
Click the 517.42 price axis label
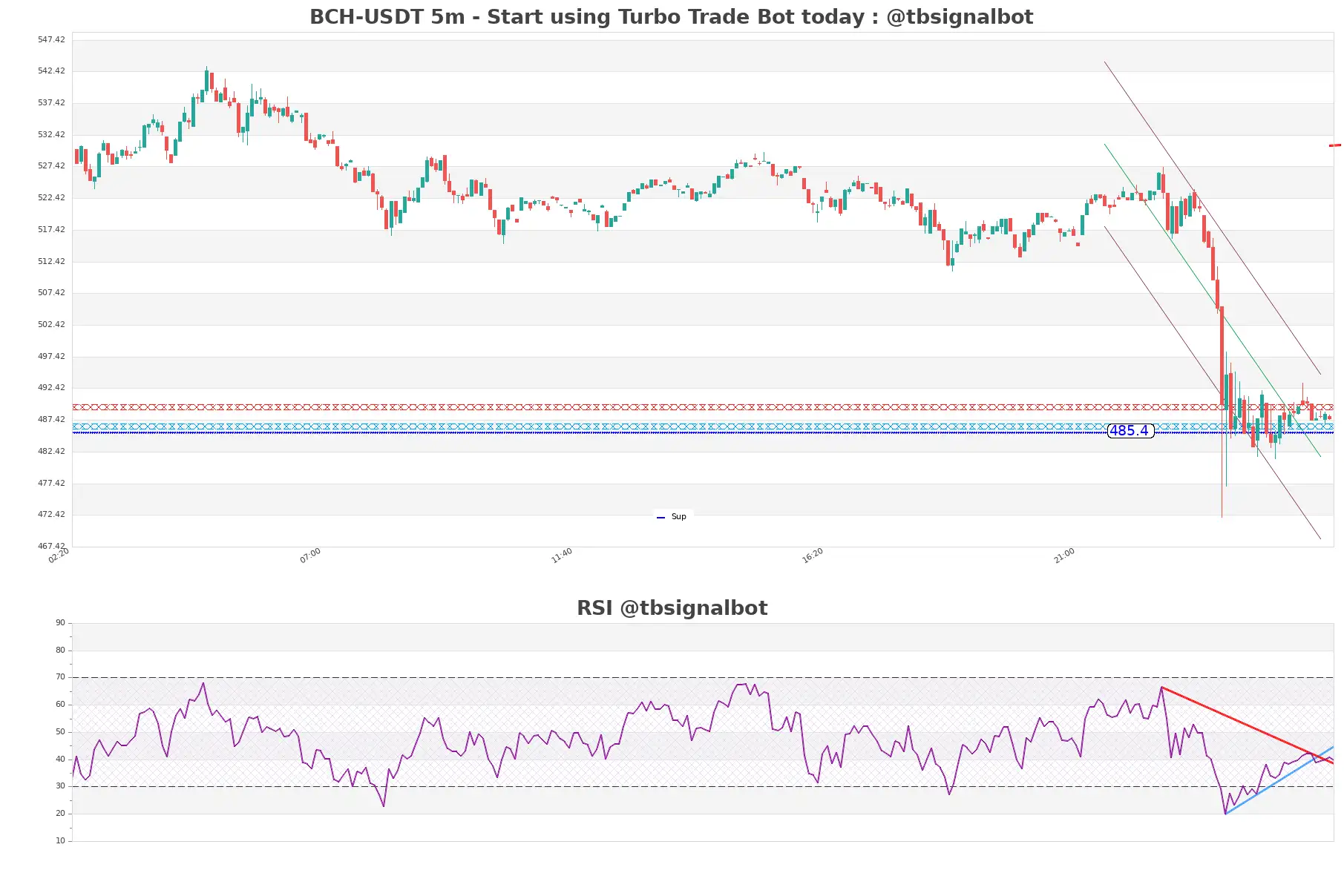51,229
